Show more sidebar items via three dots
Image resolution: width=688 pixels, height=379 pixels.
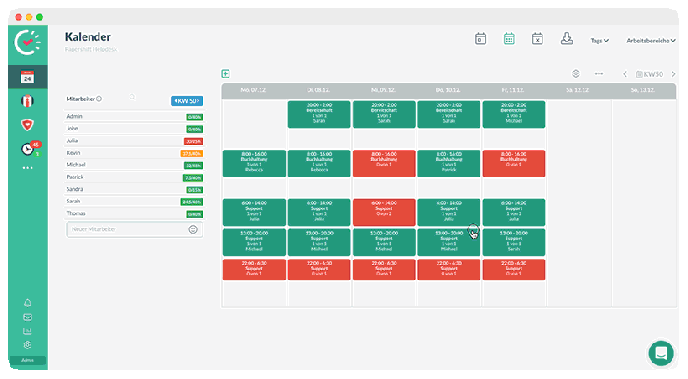point(27,168)
